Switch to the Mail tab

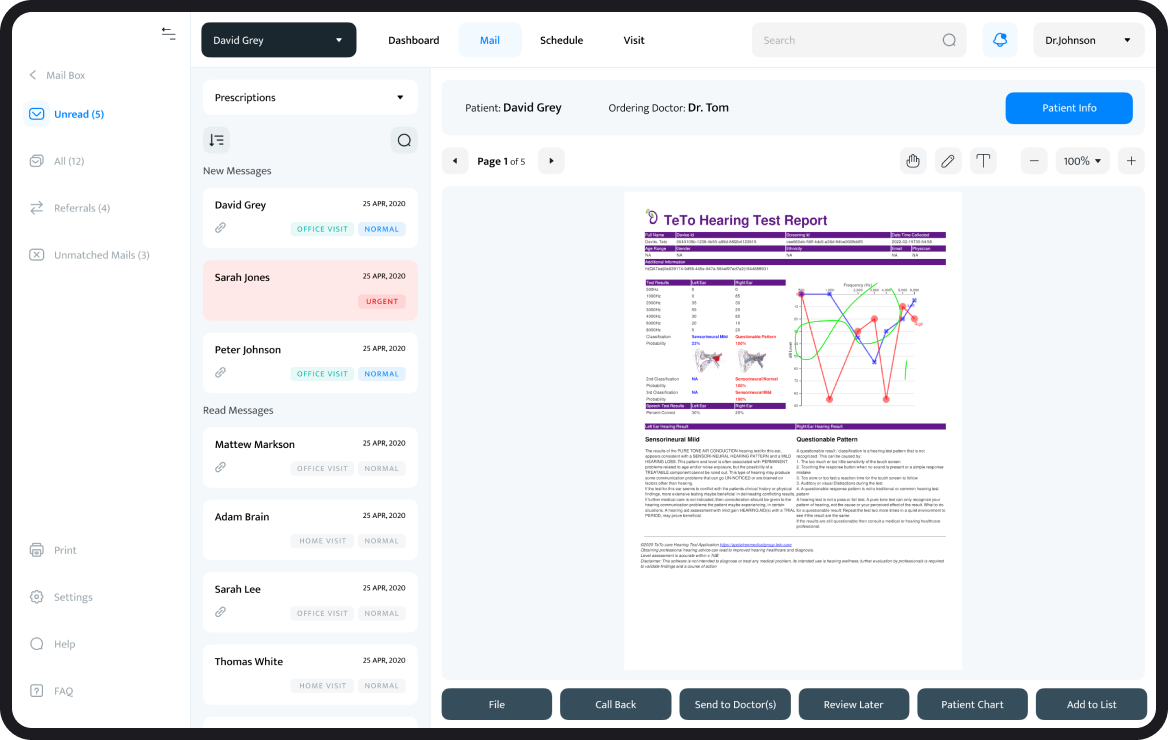point(489,40)
